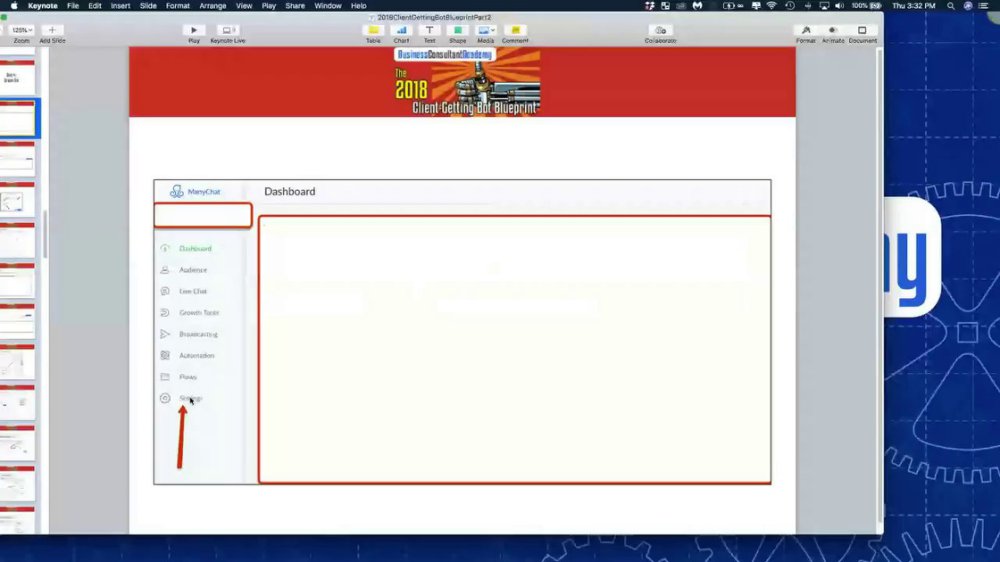Click the slide navigator scrollbar

pos(45,233)
